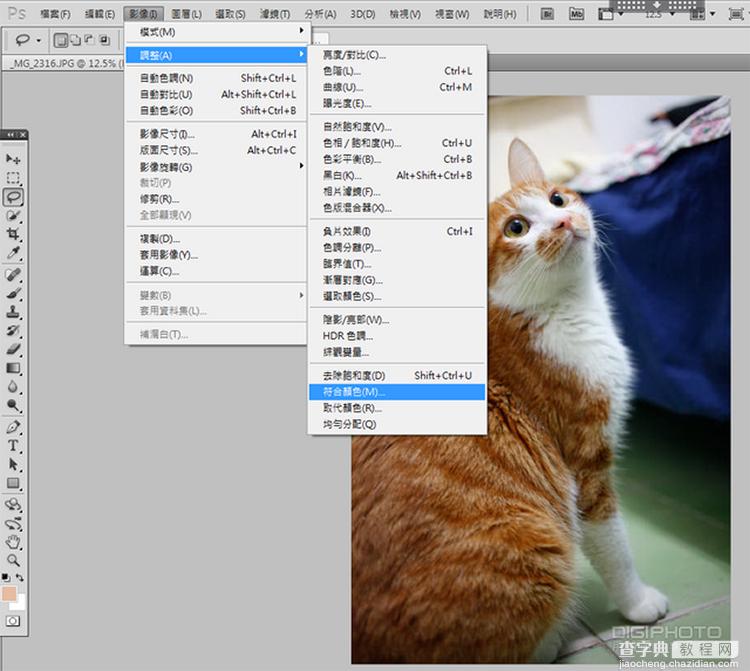This screenshot has height=671, width=750.
Task: Choose Add to Selection mode
Action: pos(76,40)
